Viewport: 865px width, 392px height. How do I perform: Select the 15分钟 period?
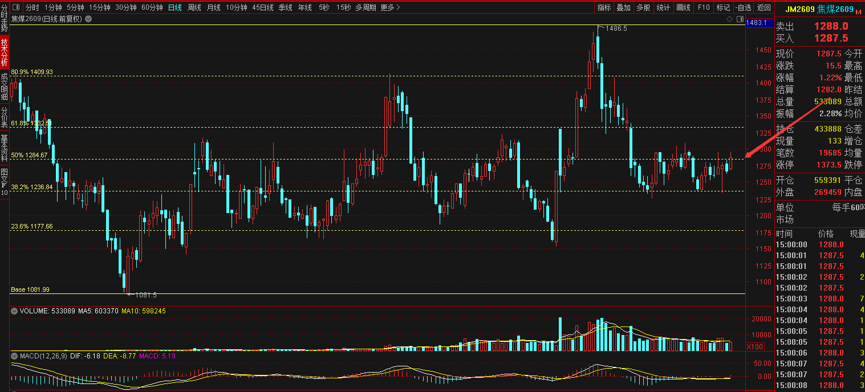(x=100, y=8)
